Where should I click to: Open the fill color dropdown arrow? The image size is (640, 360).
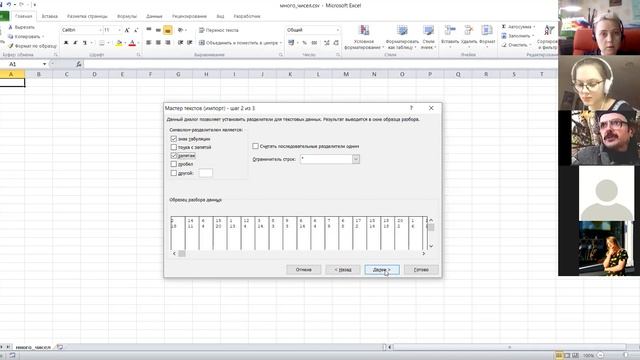tap(124, 43)
